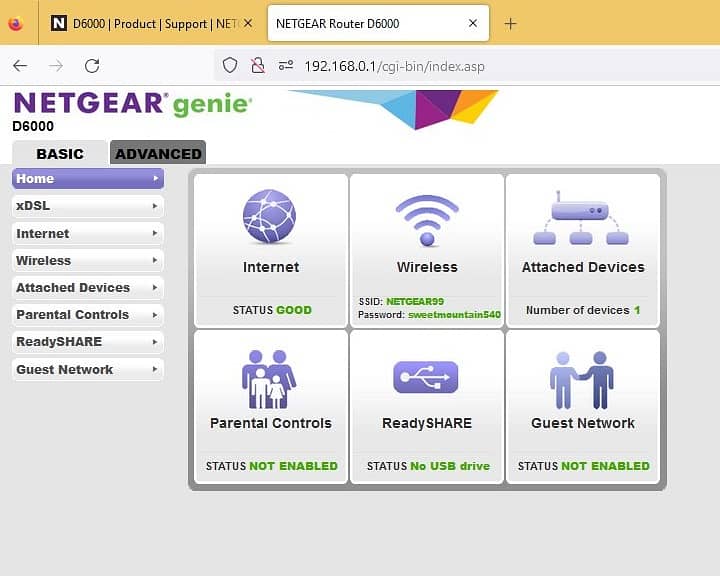Viewport: 720px width, 576px height.
Task: Open Parental Controls in the sidebar
Action: (88, 315)
